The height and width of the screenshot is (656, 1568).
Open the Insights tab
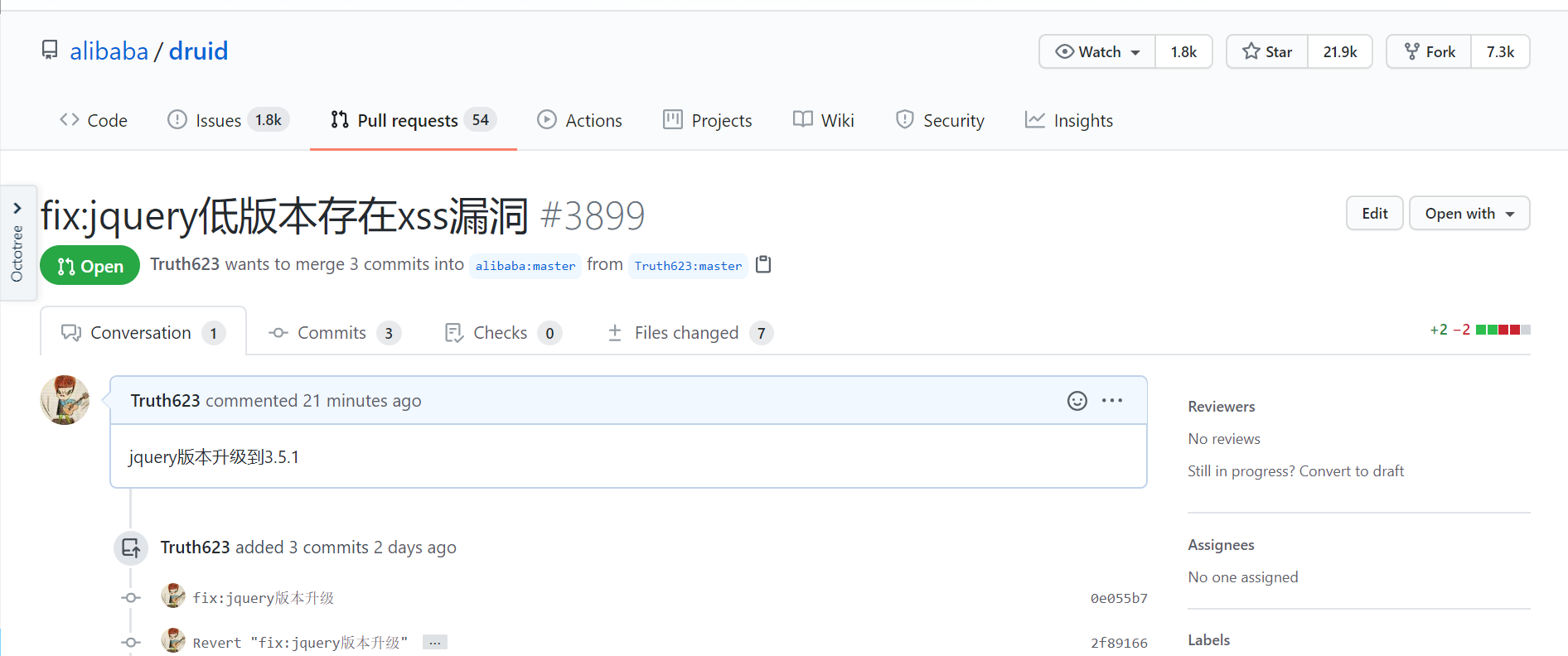[1068, 120]
